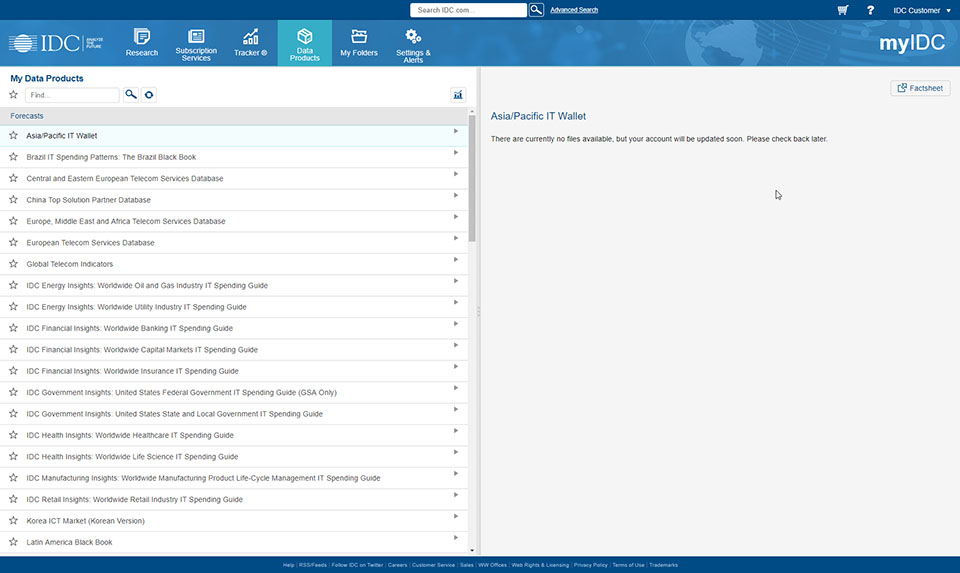Open the Tracker tab
Image resolution: width=960 pixels, height=573 pixels.
(x=250, y=43)
